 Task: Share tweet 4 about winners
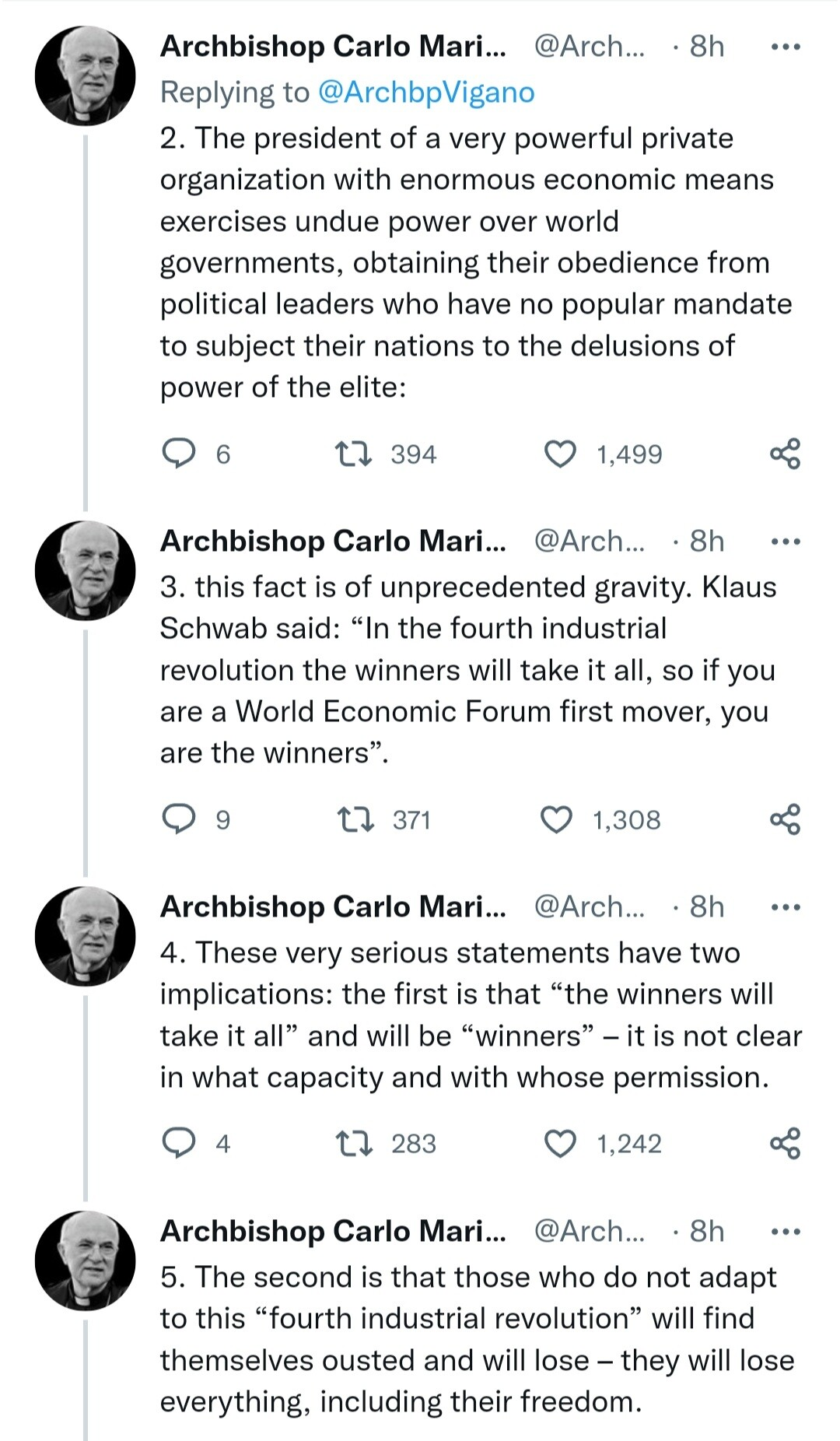[x=785, y=1143]
